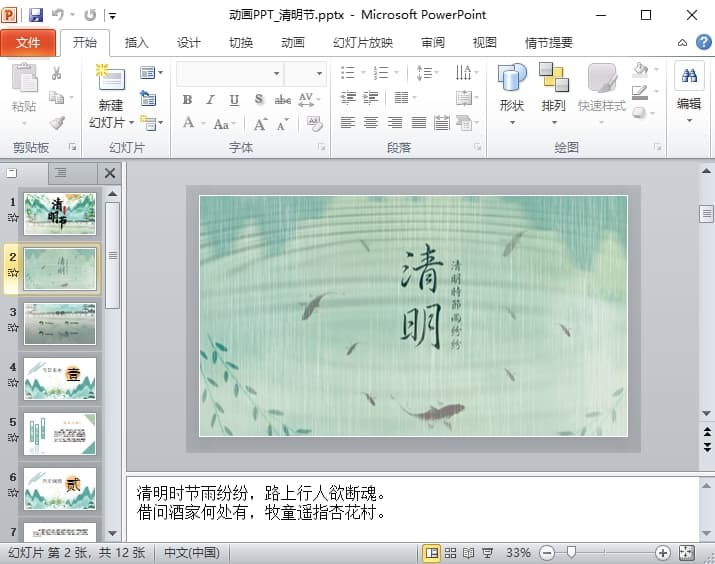Open the 情节提要 tab

click(x=549, y=42)
